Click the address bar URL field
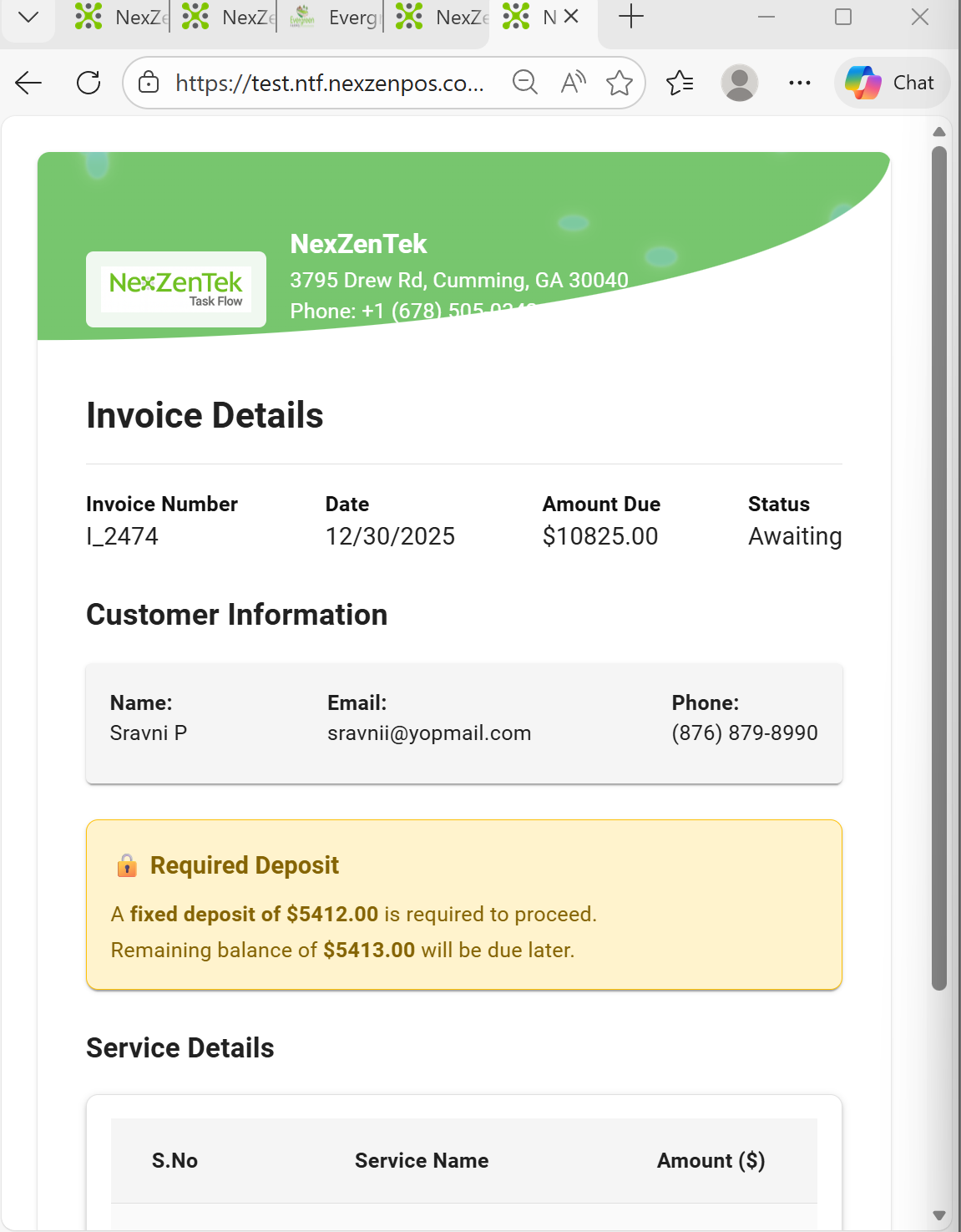Viewport: 961px width, 1232px height. [329, 83]
